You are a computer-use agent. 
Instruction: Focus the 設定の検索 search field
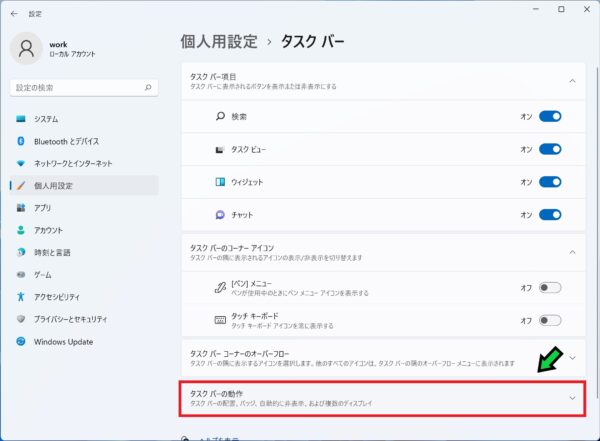(x=84, y=88)
